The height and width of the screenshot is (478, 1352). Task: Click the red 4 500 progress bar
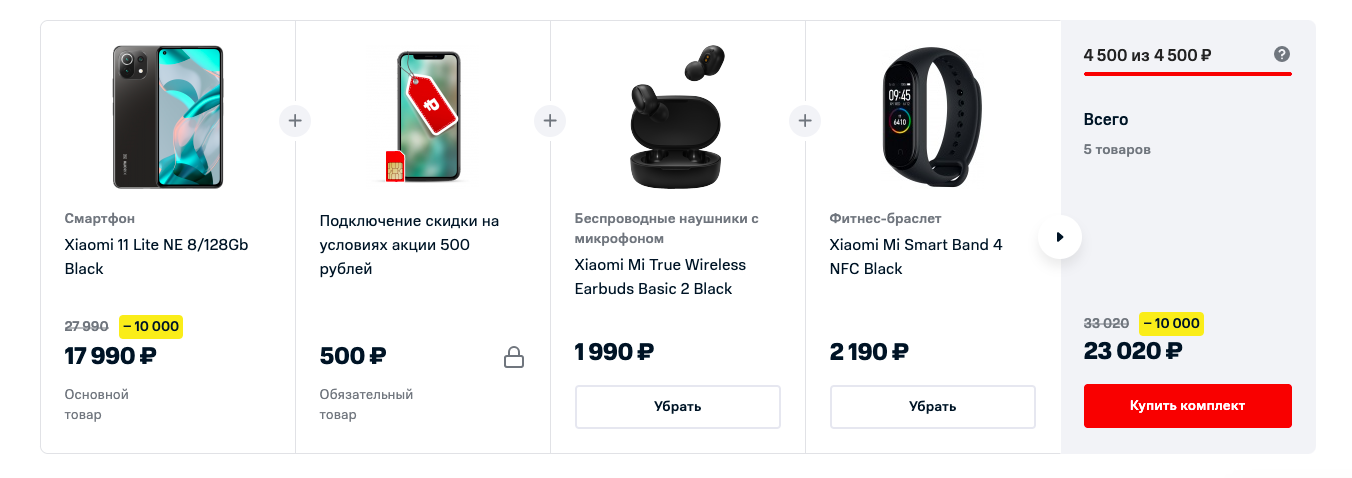coord(1187,74)
